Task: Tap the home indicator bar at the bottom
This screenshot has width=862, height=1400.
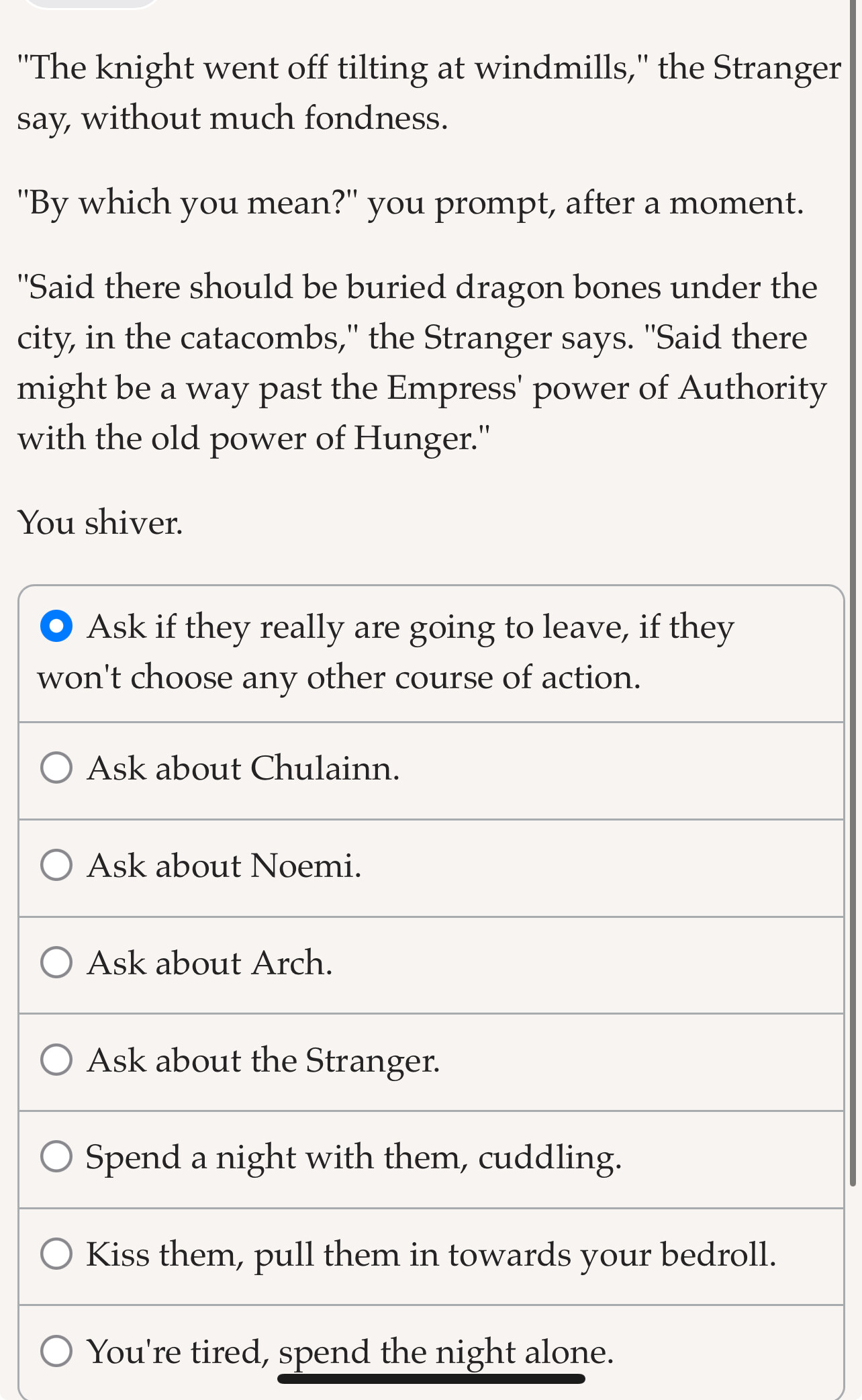Action: tap(431, 1379)
